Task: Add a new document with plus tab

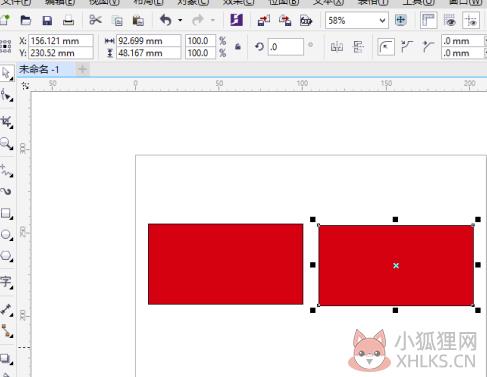Action: pyautogui.click(x=82, y=70)
